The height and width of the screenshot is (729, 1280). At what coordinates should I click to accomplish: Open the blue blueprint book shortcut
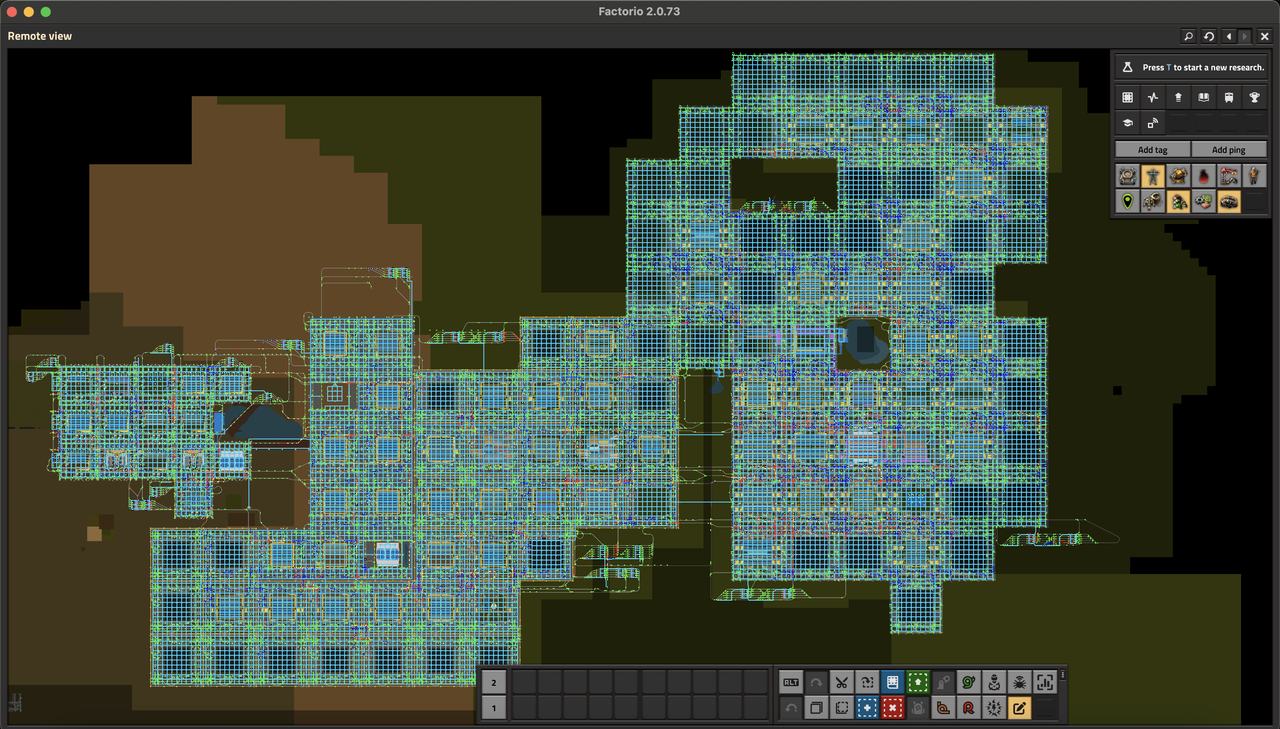click(893, 682)
